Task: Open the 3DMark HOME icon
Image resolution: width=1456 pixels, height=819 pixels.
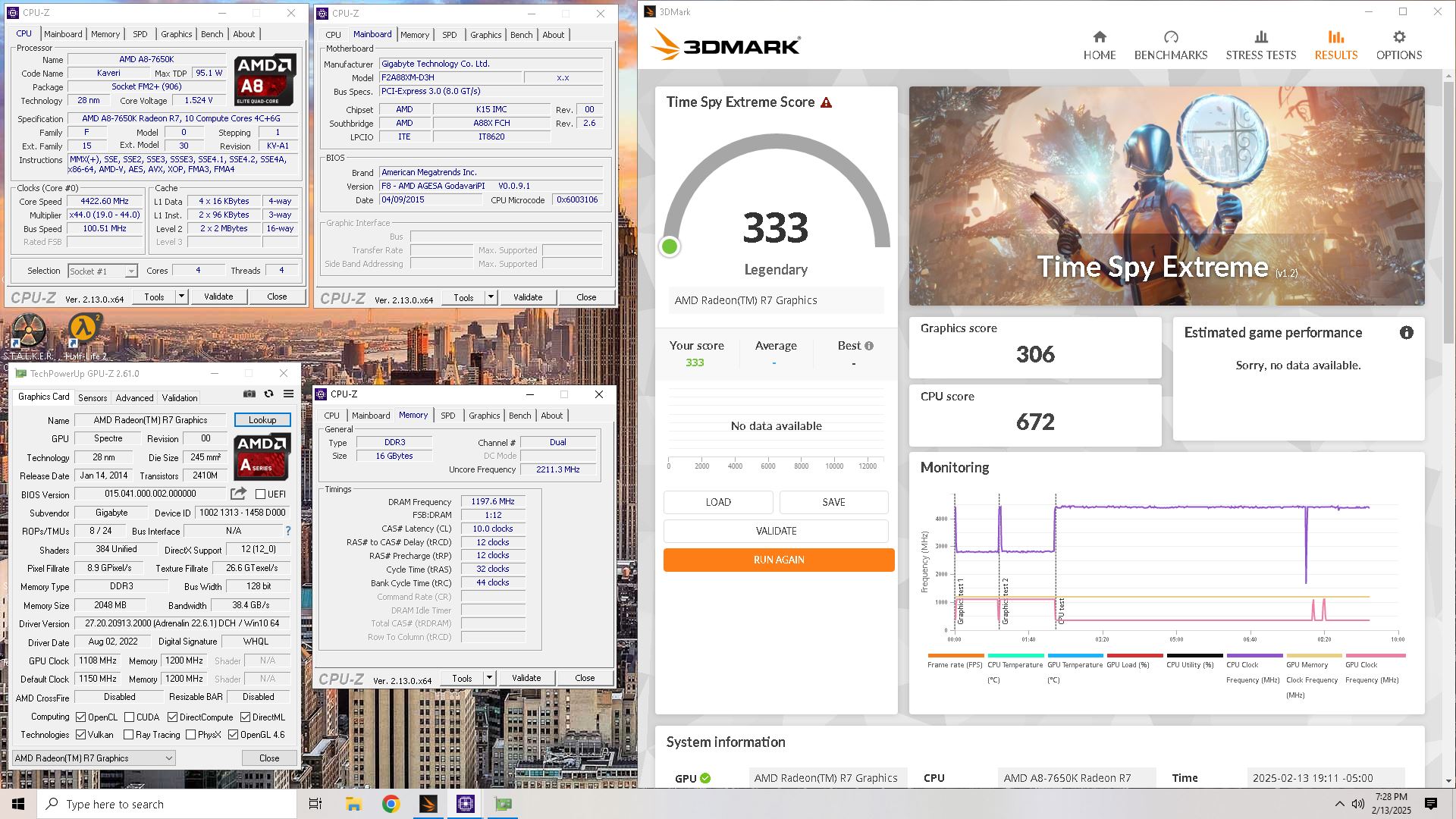Action: point(1099,37)
